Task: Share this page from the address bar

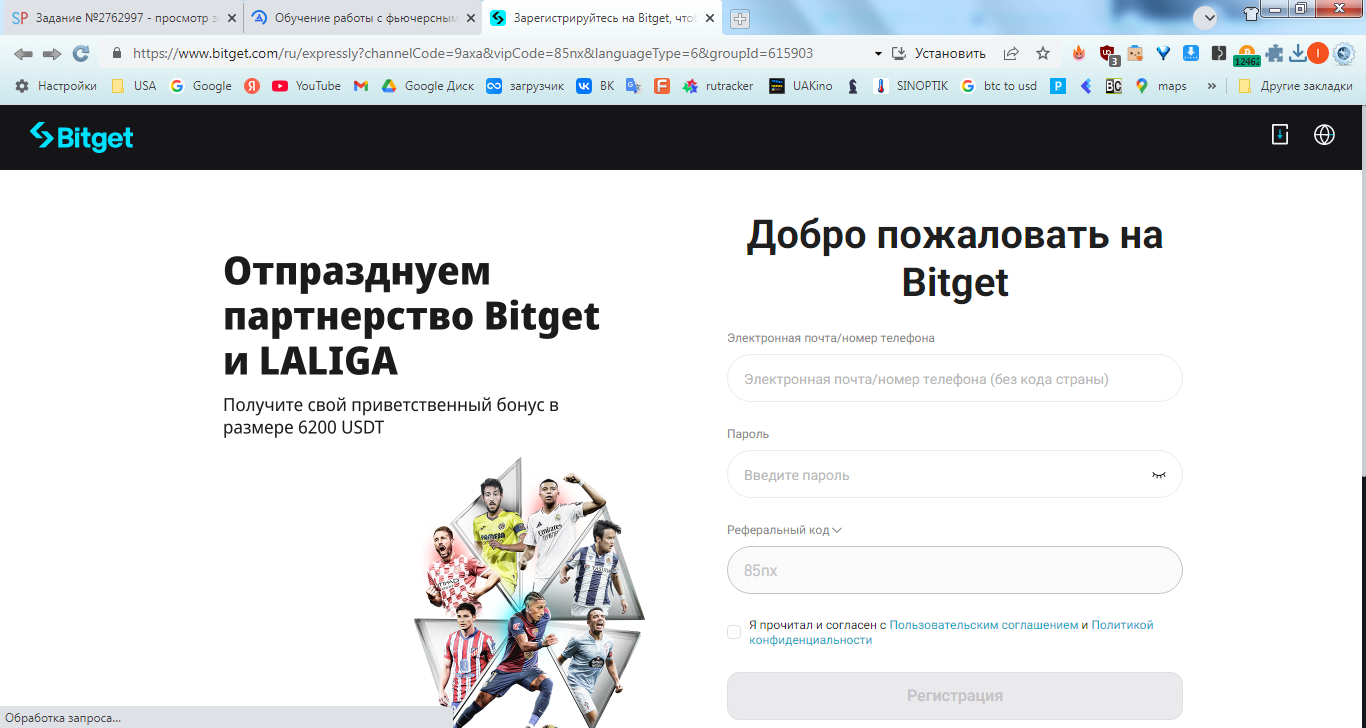Action: click(1011, 54)
